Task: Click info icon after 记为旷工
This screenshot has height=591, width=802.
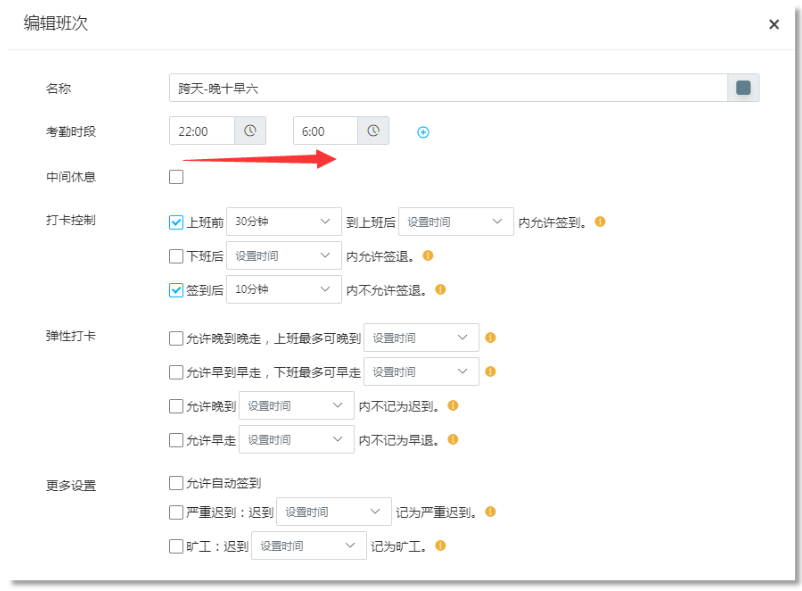Action: (x=440, y=546)
